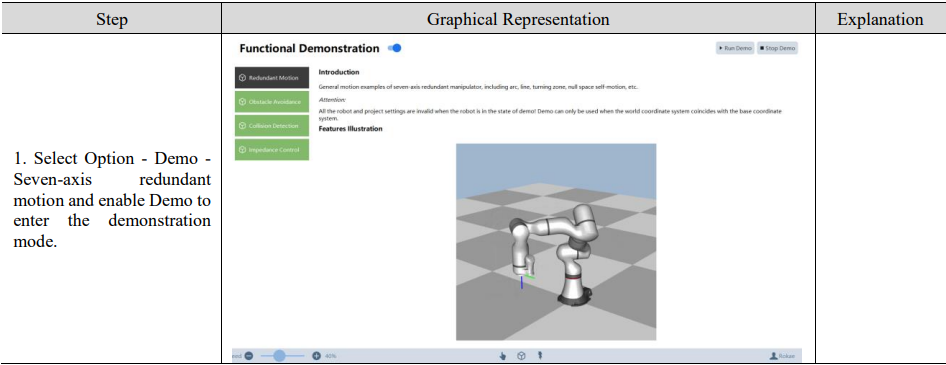The height and width of the screenshot is (365, 946).
Task: Select the Impedance Control tab
Action: 271,150
